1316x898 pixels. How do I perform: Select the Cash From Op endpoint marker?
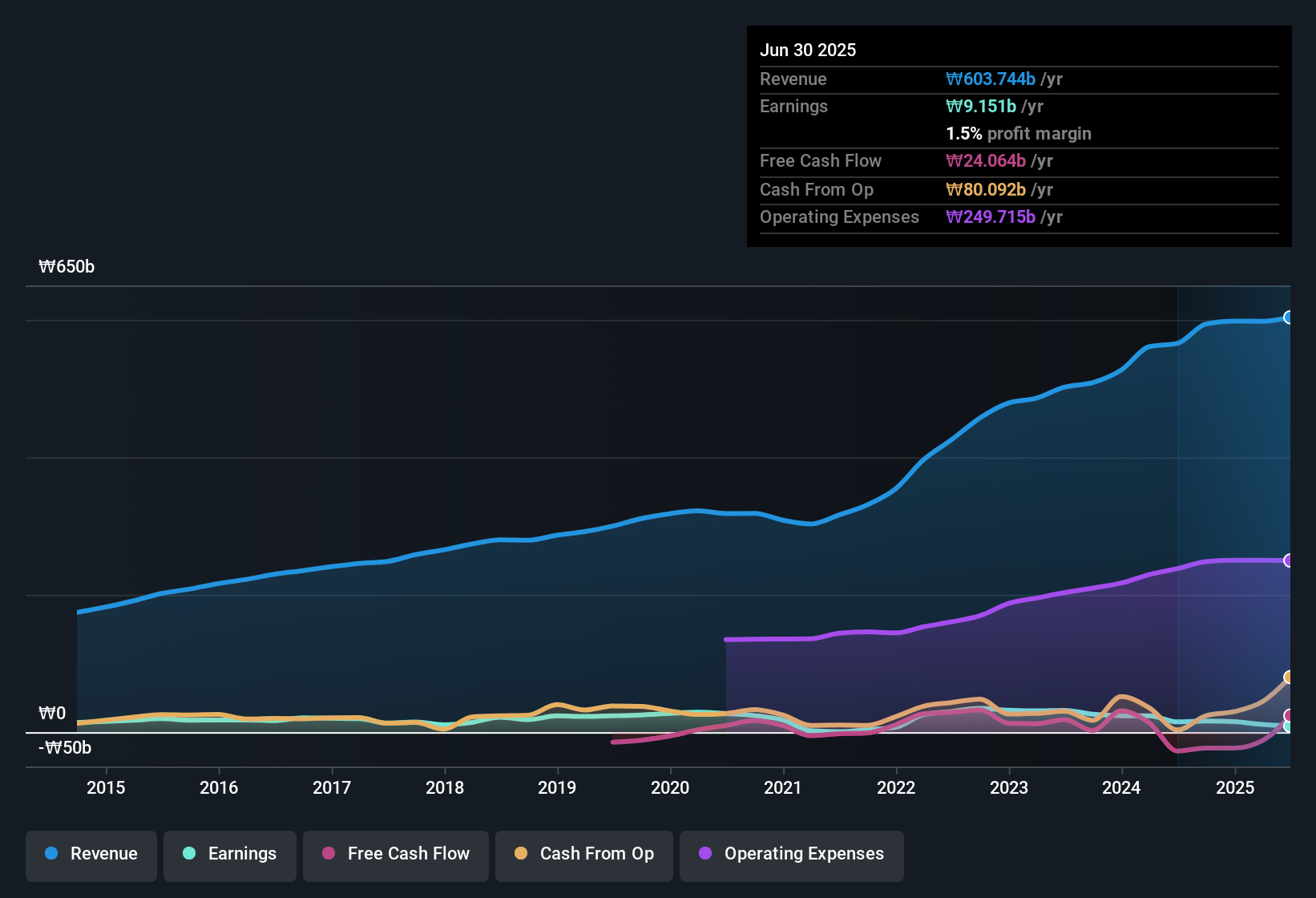[x=1288, y=678]
